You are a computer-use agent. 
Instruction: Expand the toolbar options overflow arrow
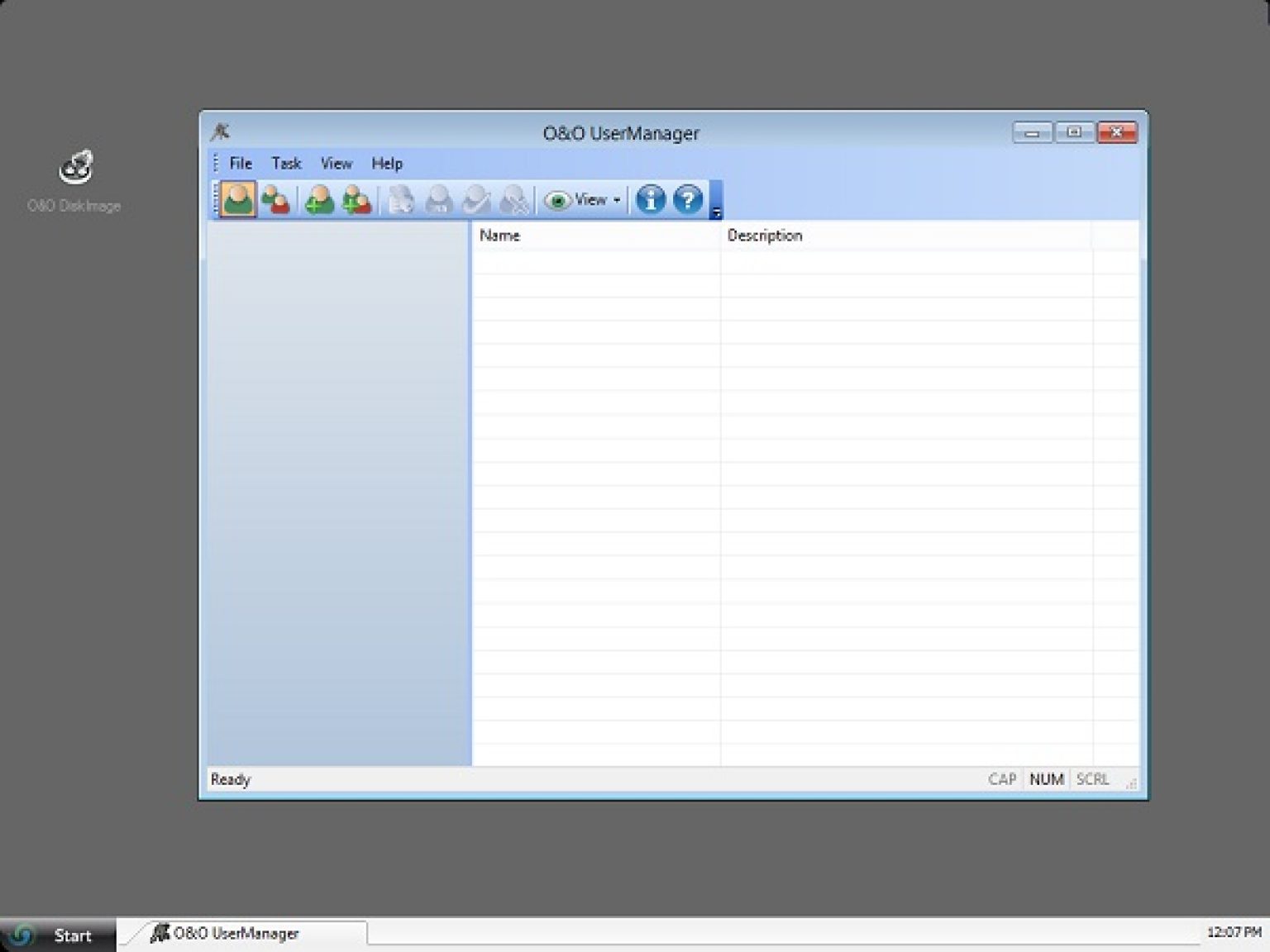tap(716, 200)
